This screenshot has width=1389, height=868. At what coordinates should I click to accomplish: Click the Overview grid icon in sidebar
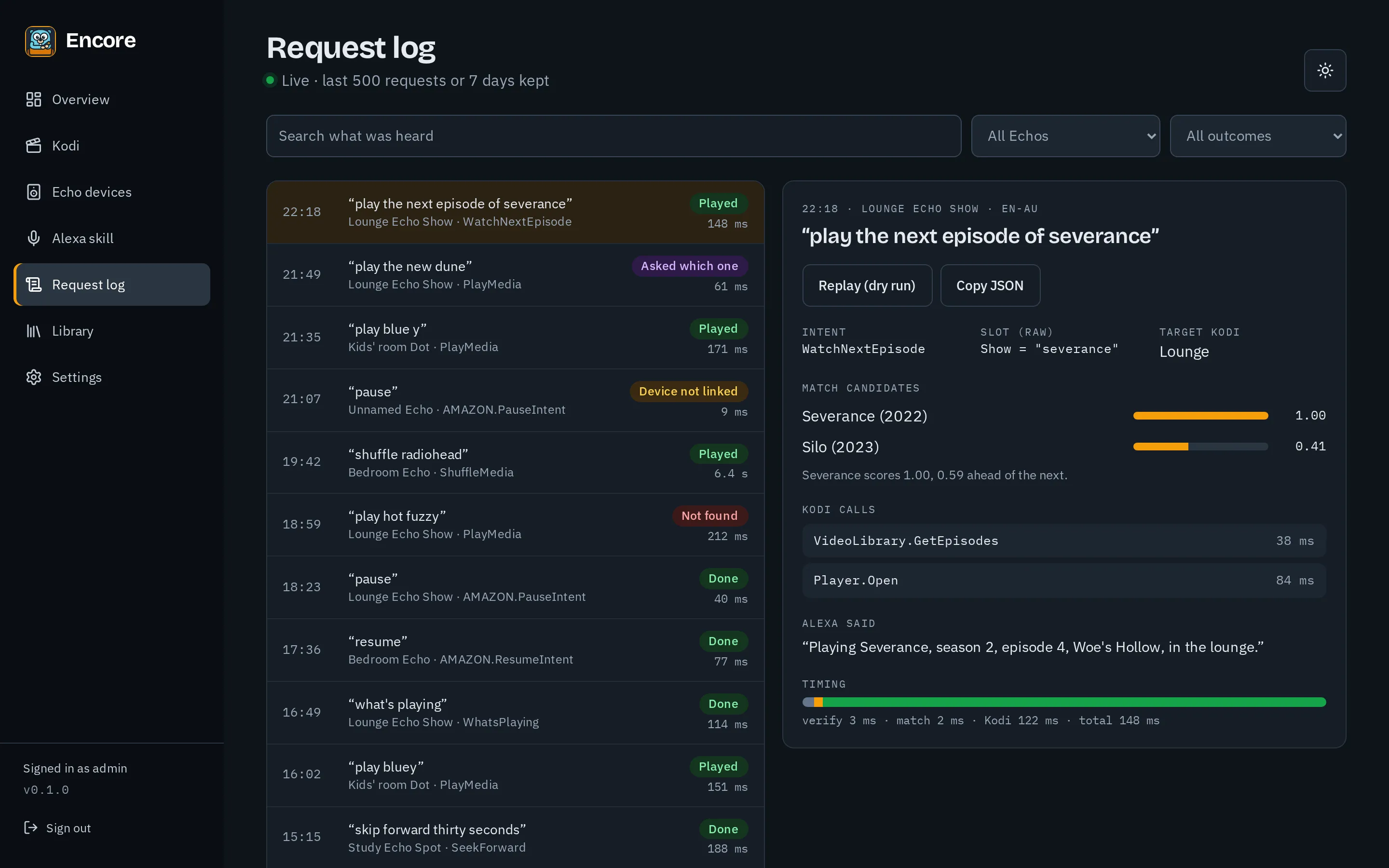[34, 99]
